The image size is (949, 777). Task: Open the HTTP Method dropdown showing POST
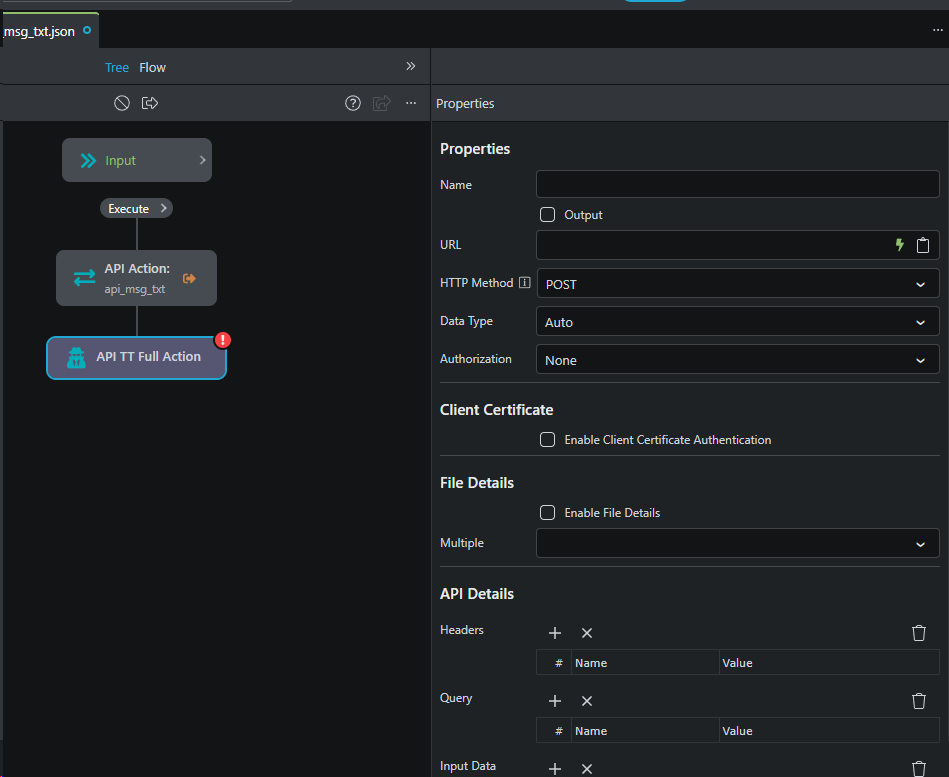(x=738, y=284)
